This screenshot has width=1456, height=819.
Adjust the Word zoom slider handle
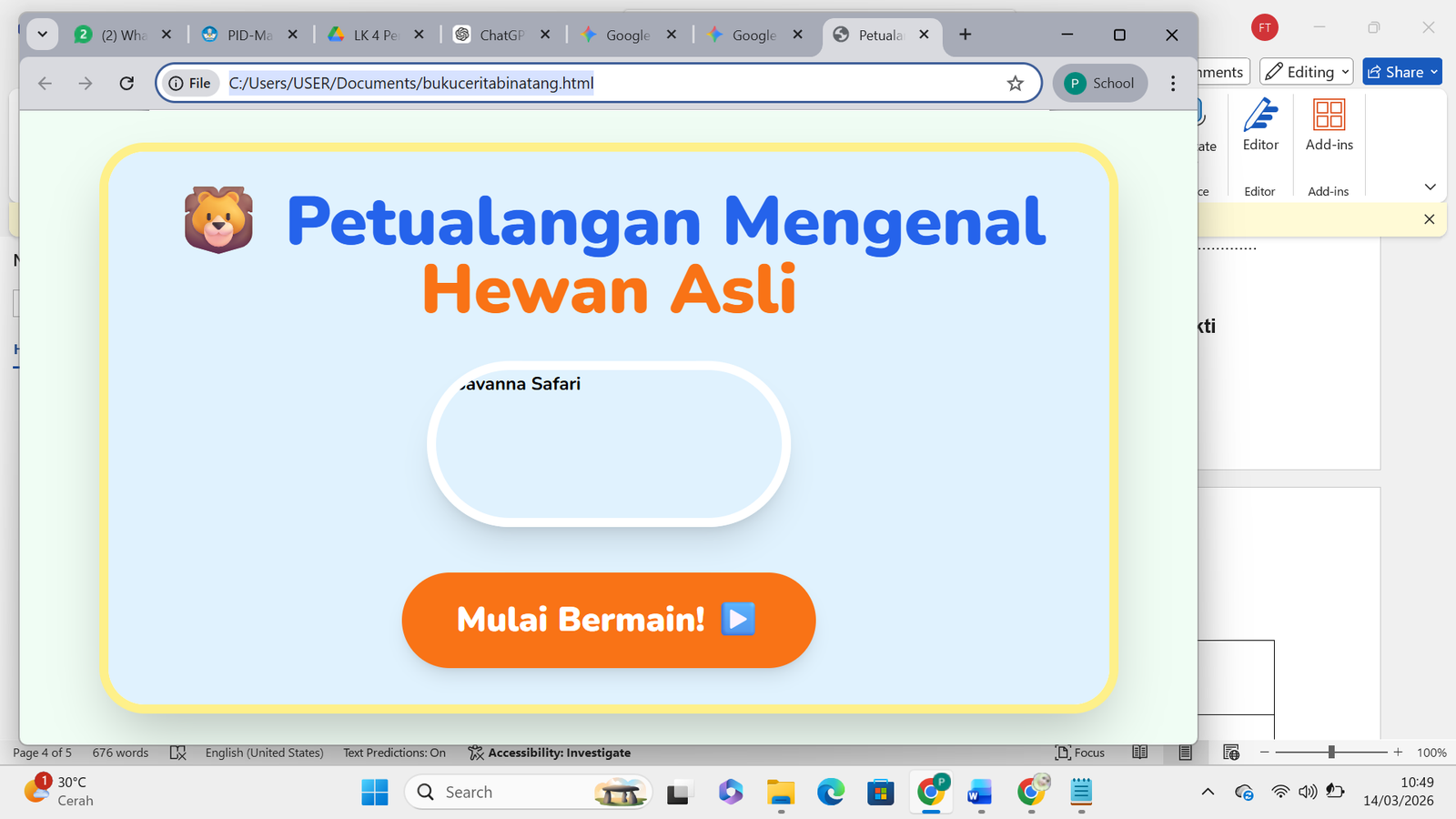click(1331, 753)
